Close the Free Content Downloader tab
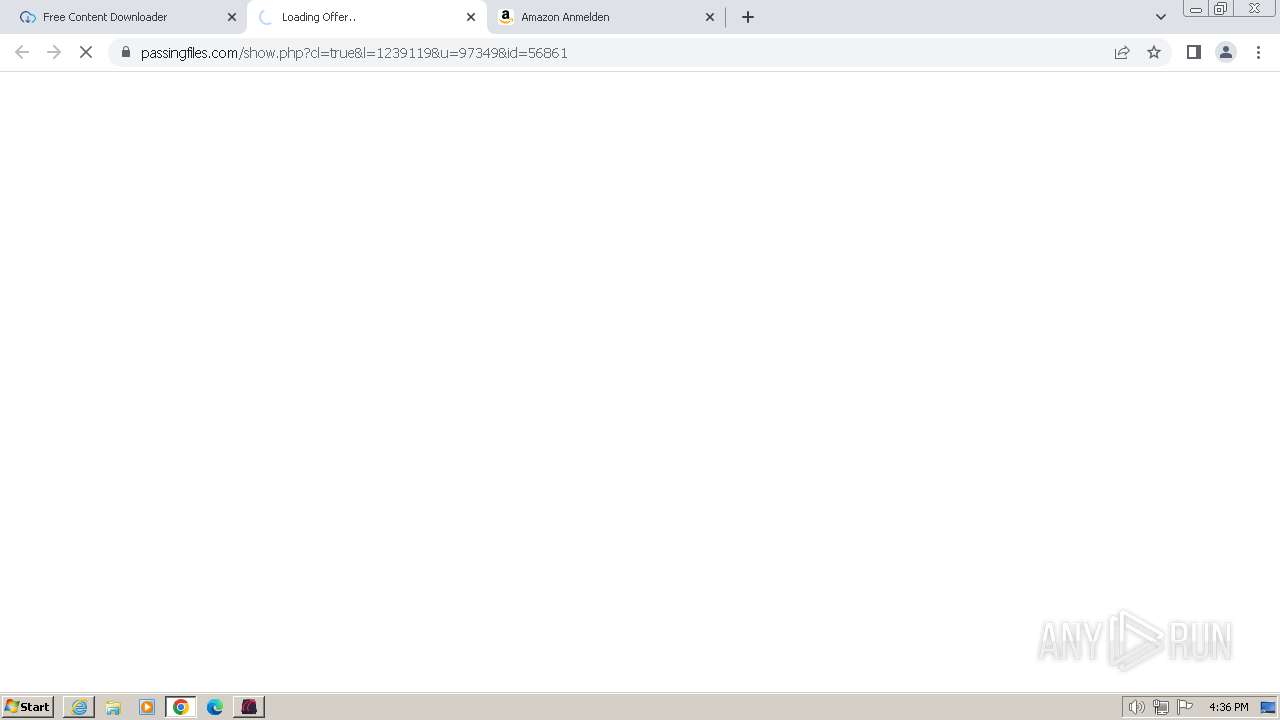 (232, 17)
